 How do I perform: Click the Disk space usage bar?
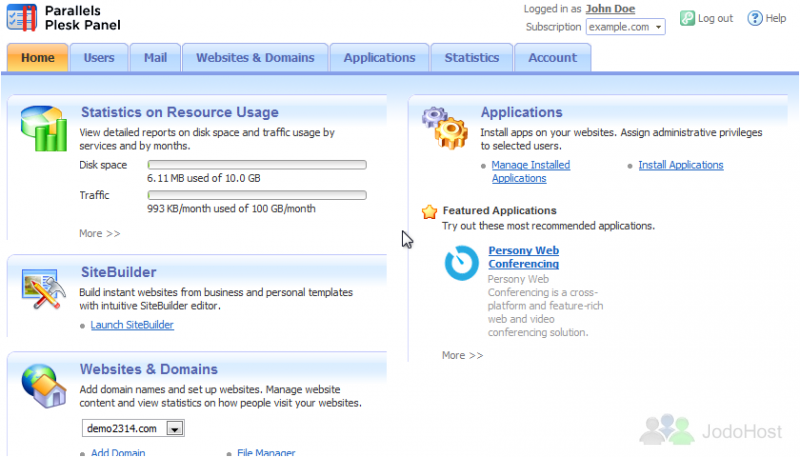coord(257,165)
